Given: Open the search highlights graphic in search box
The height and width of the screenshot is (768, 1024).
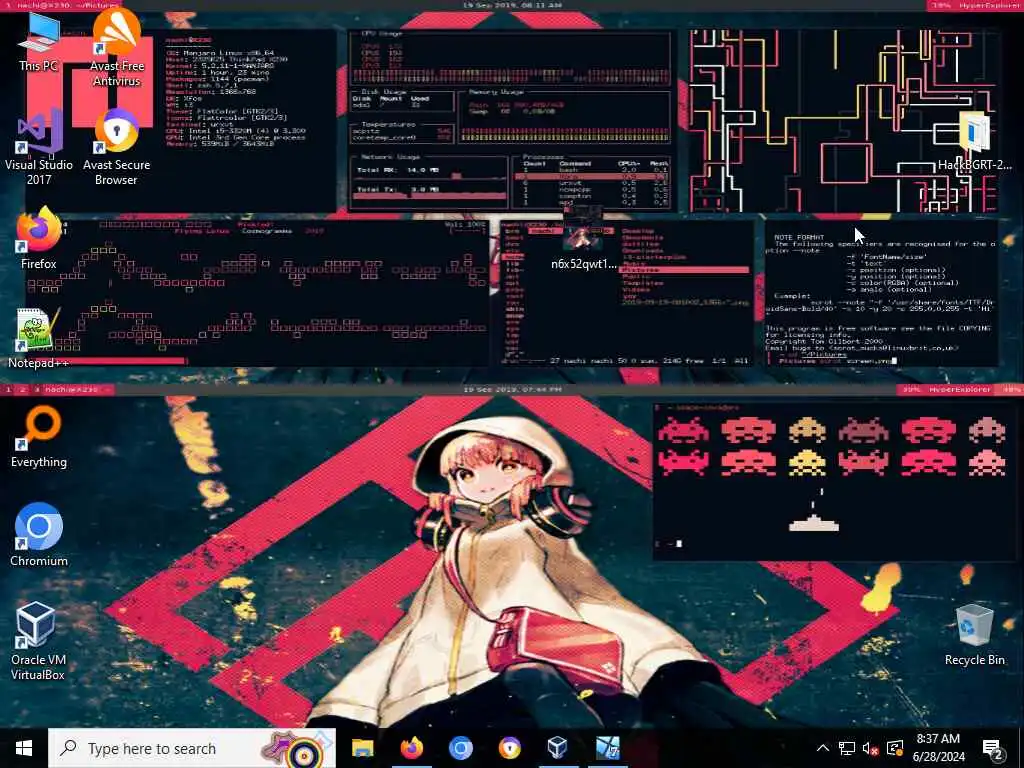Looking at the screenshot, I should coord(297,750).
